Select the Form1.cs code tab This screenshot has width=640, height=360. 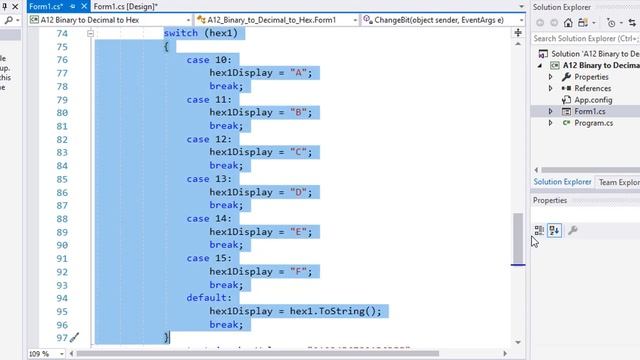46,7
